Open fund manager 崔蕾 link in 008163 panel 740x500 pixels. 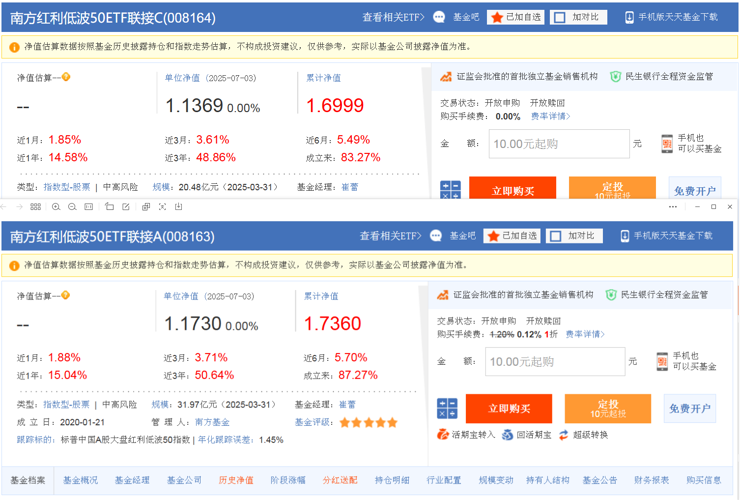coord(347,405)
